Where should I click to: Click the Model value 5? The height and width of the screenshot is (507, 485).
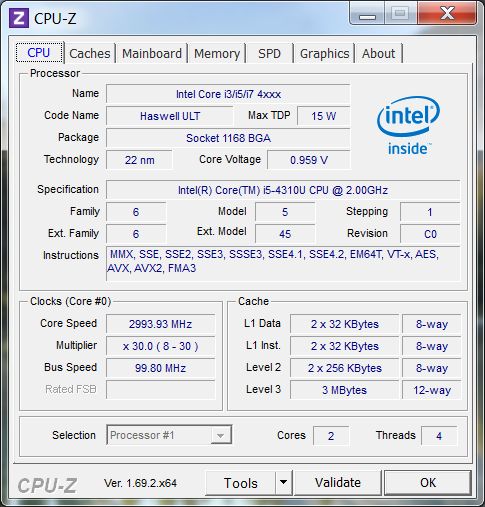285,212
